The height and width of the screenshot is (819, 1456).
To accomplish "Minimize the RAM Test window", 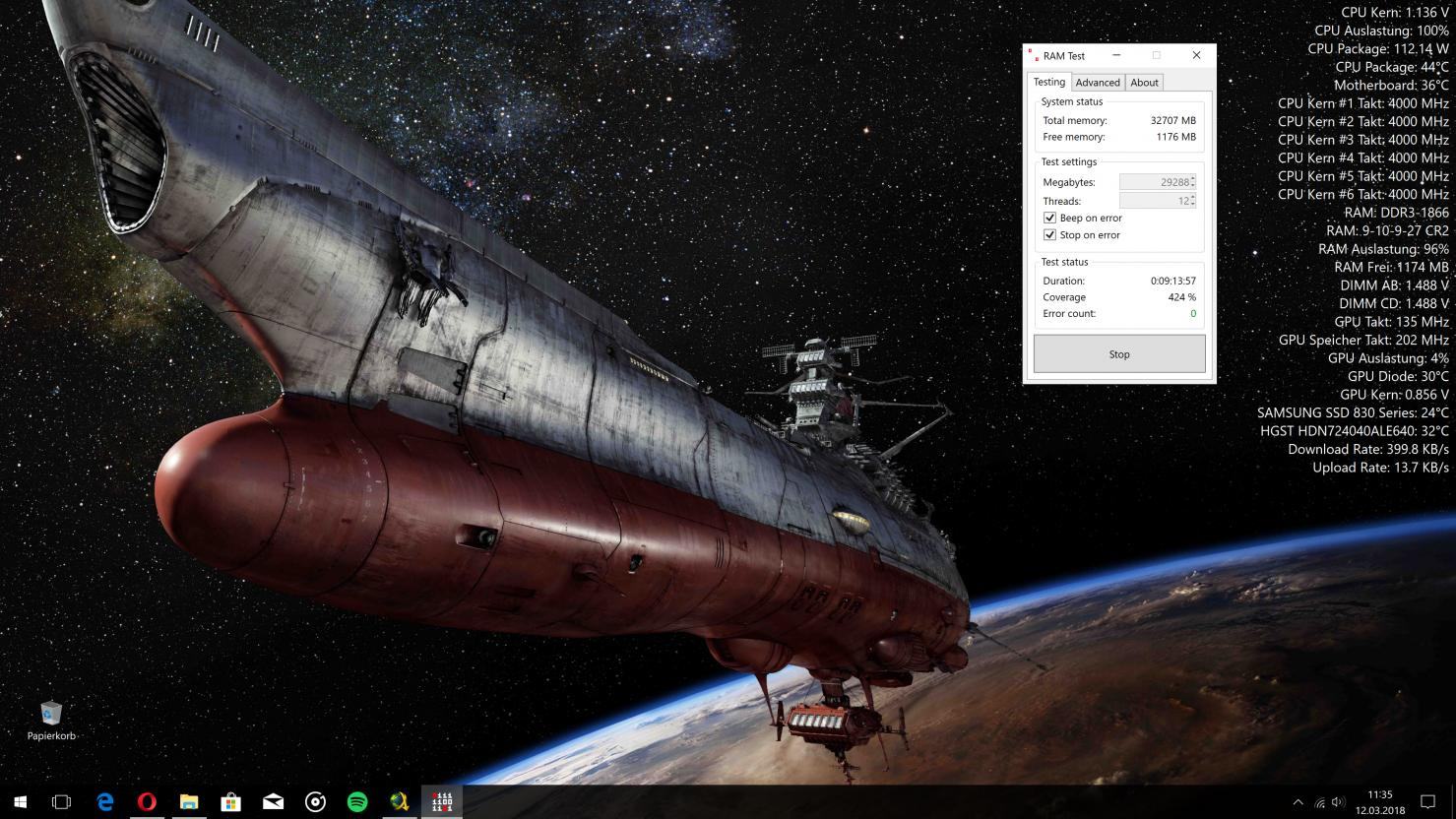I will [x=1116, y=55].
